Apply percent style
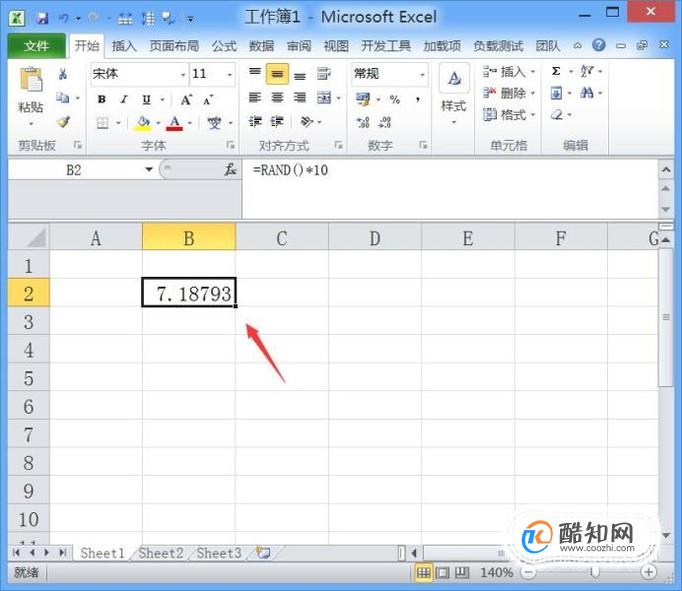Viewport: 682px width, 591px height. coord(395,100)
